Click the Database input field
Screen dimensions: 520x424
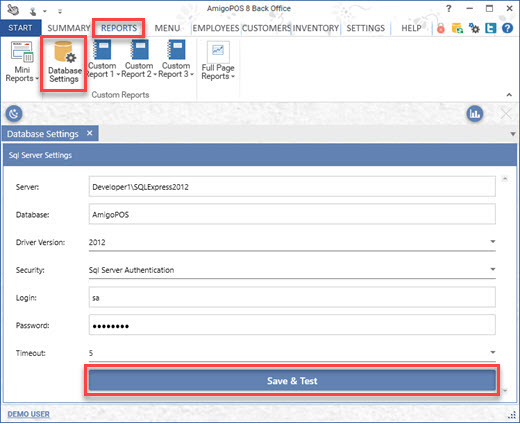pyautogui.click(x=292, y=214)
